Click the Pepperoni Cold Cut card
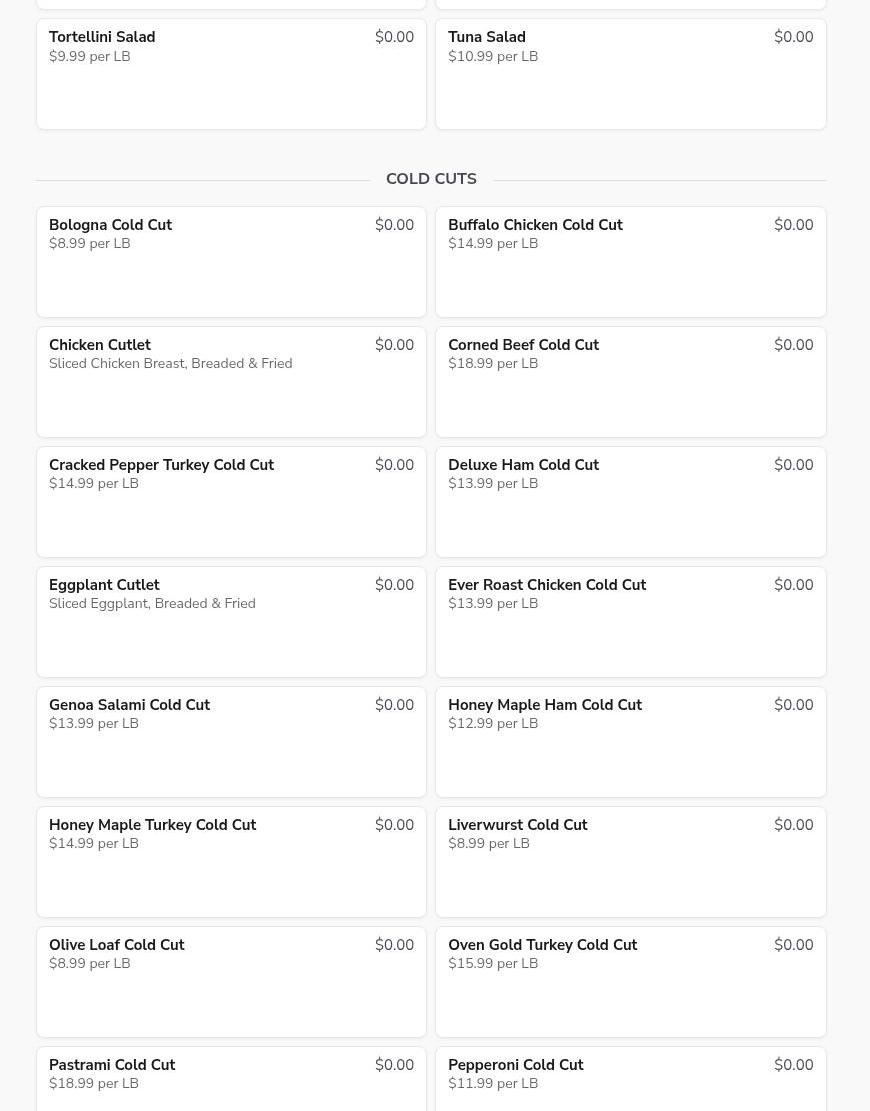The width and height of the screenshot is (870, 1111). (x=631, y=1079)
